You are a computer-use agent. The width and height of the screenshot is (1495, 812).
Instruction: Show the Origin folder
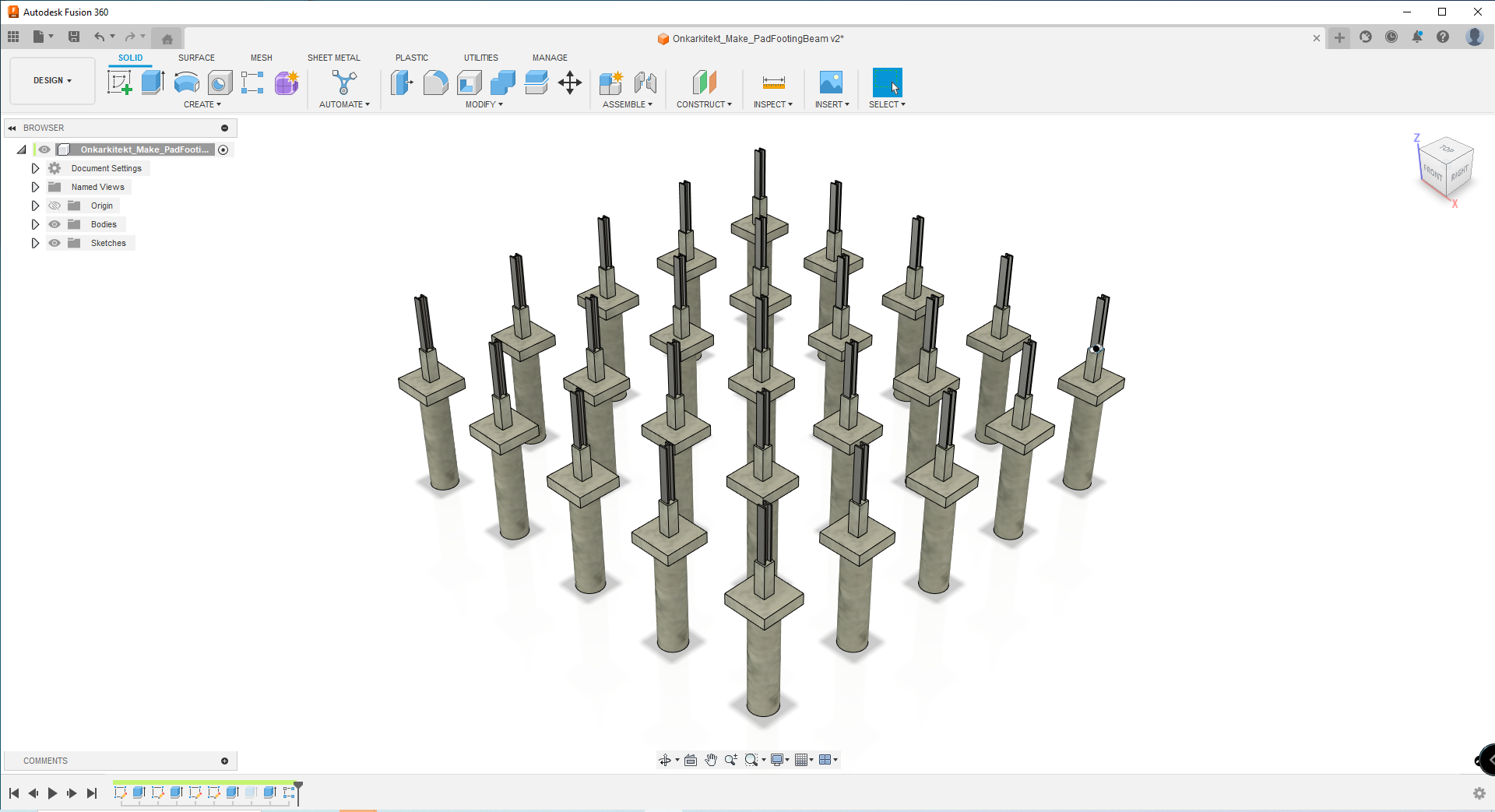(55, 206)
